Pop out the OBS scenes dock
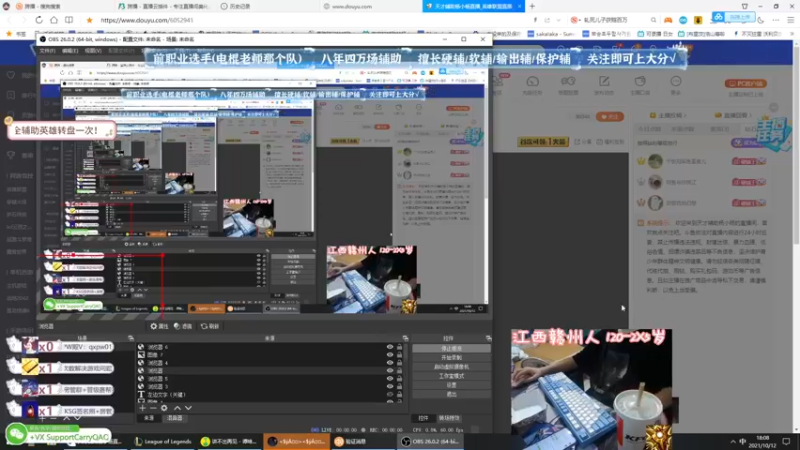 pos(131,338)
